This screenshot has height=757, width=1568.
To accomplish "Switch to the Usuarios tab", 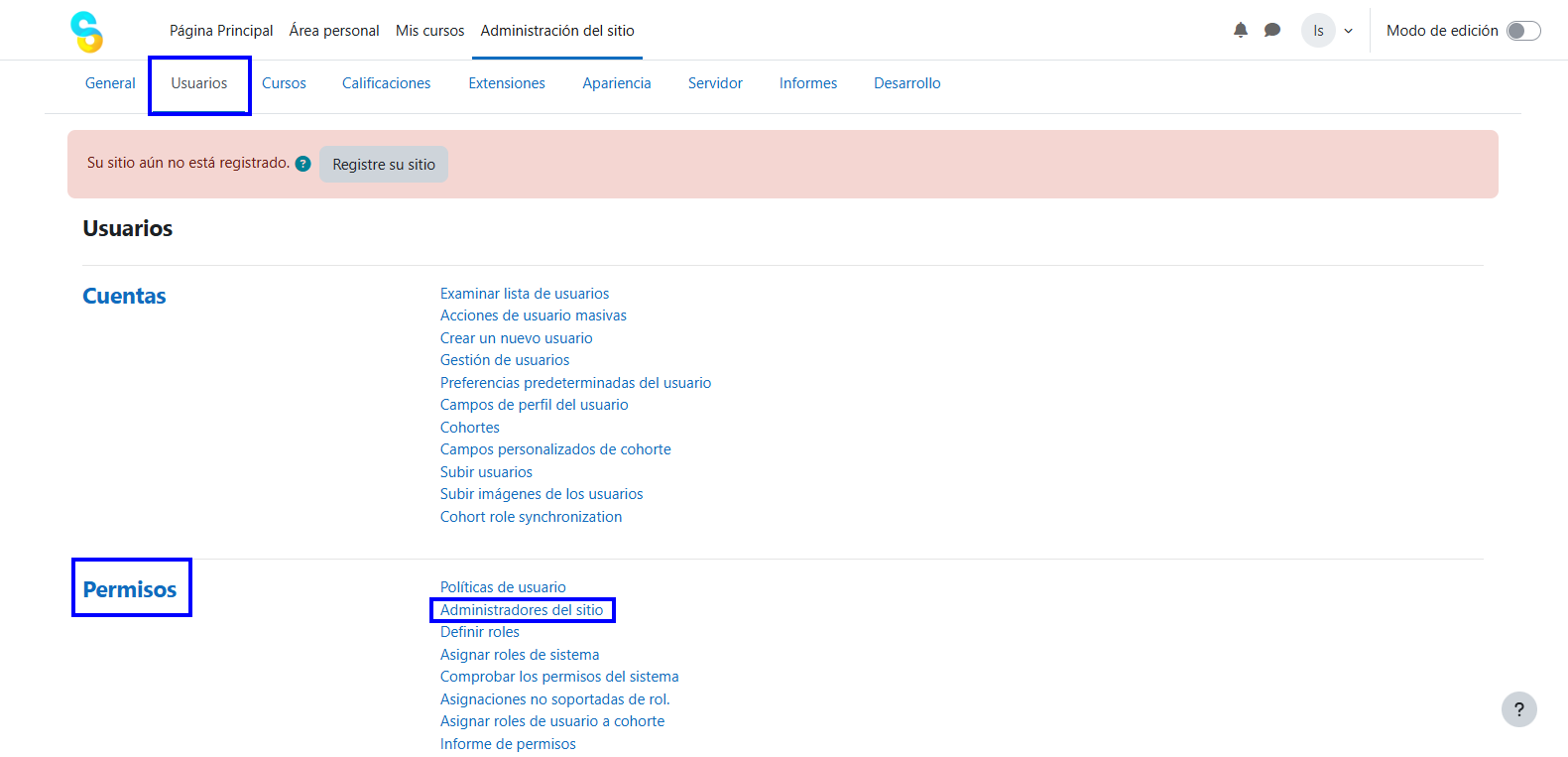I will click(x=199, y=83).
